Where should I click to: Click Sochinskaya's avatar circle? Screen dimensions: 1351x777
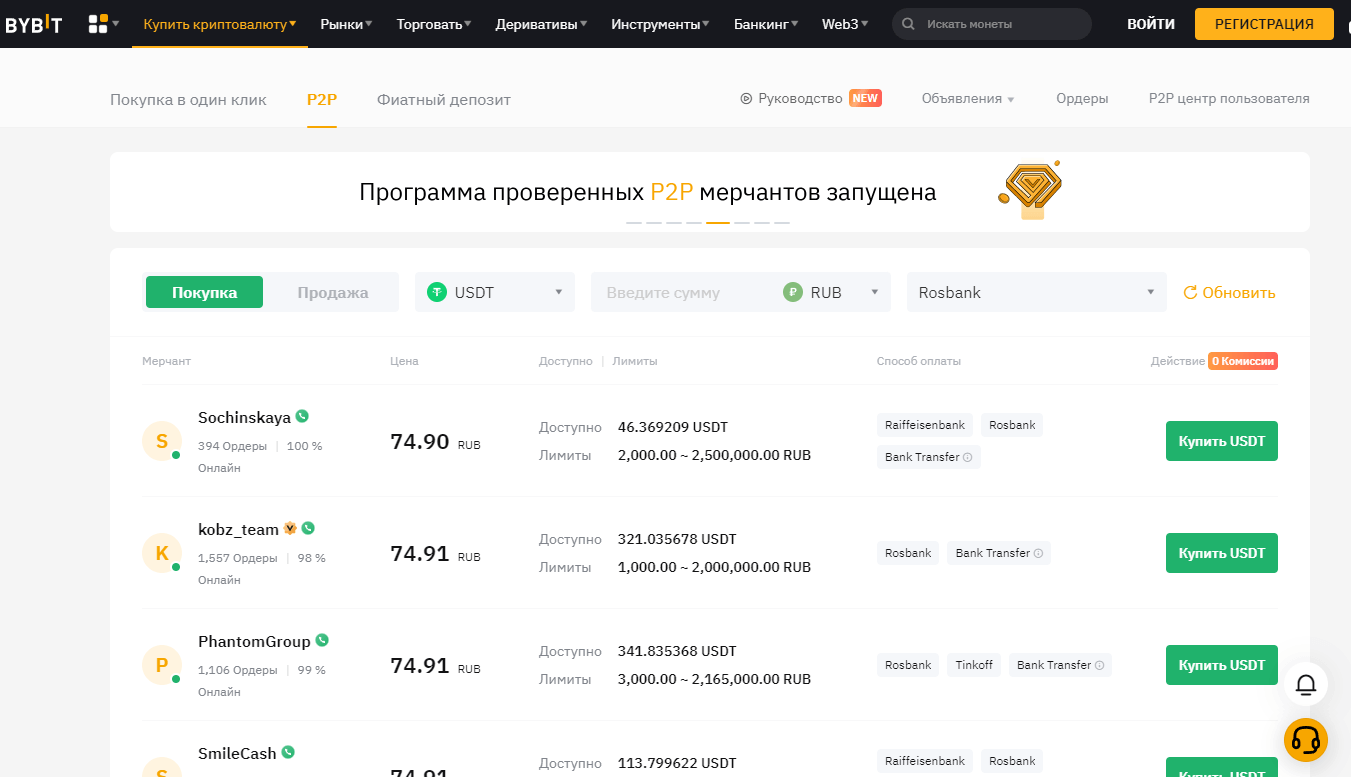[162, 441]
